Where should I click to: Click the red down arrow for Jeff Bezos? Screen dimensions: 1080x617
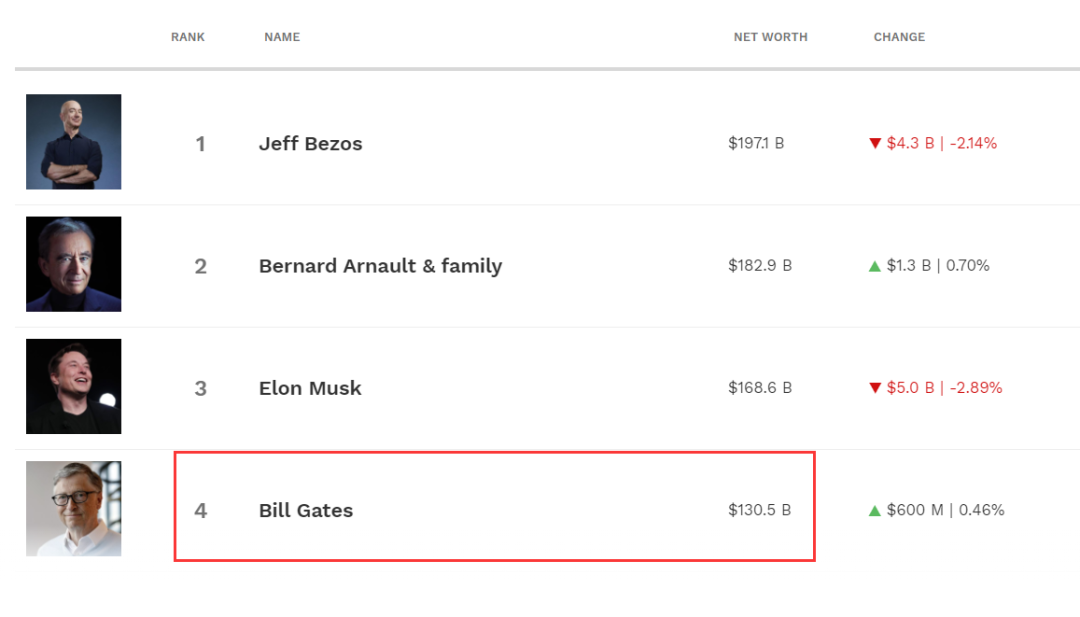(x=875, y=143)
